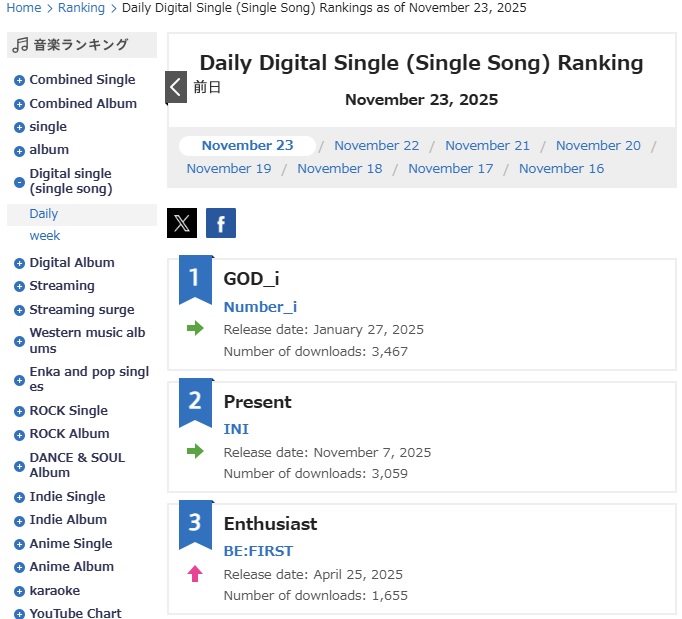Click the rank 3 blue ribbon badge
The height and width of the screenshot is (619, 682).
coord(195,524)
